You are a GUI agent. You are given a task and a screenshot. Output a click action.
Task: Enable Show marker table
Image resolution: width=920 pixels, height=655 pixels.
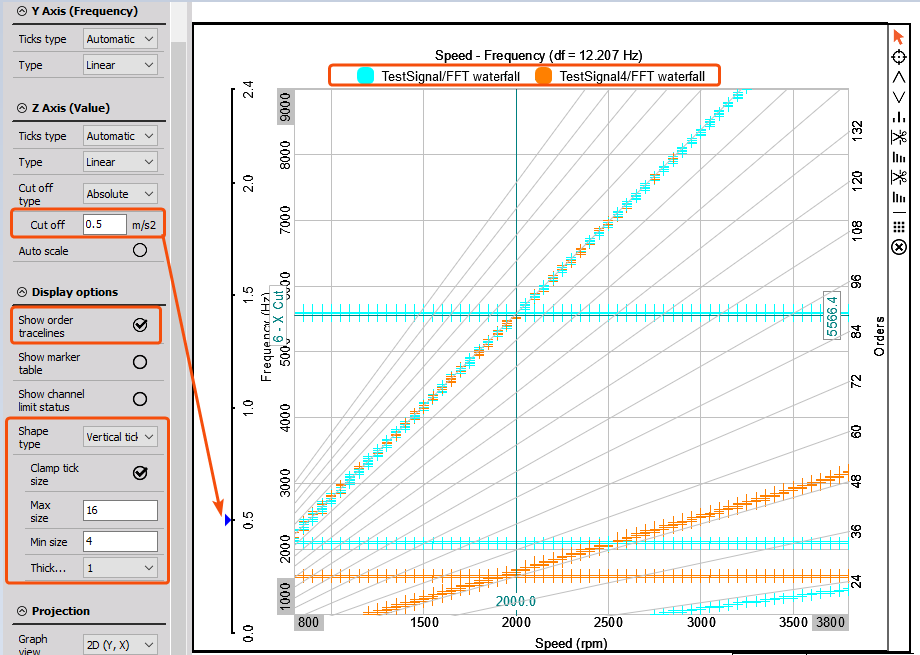[x=140, y=362]
